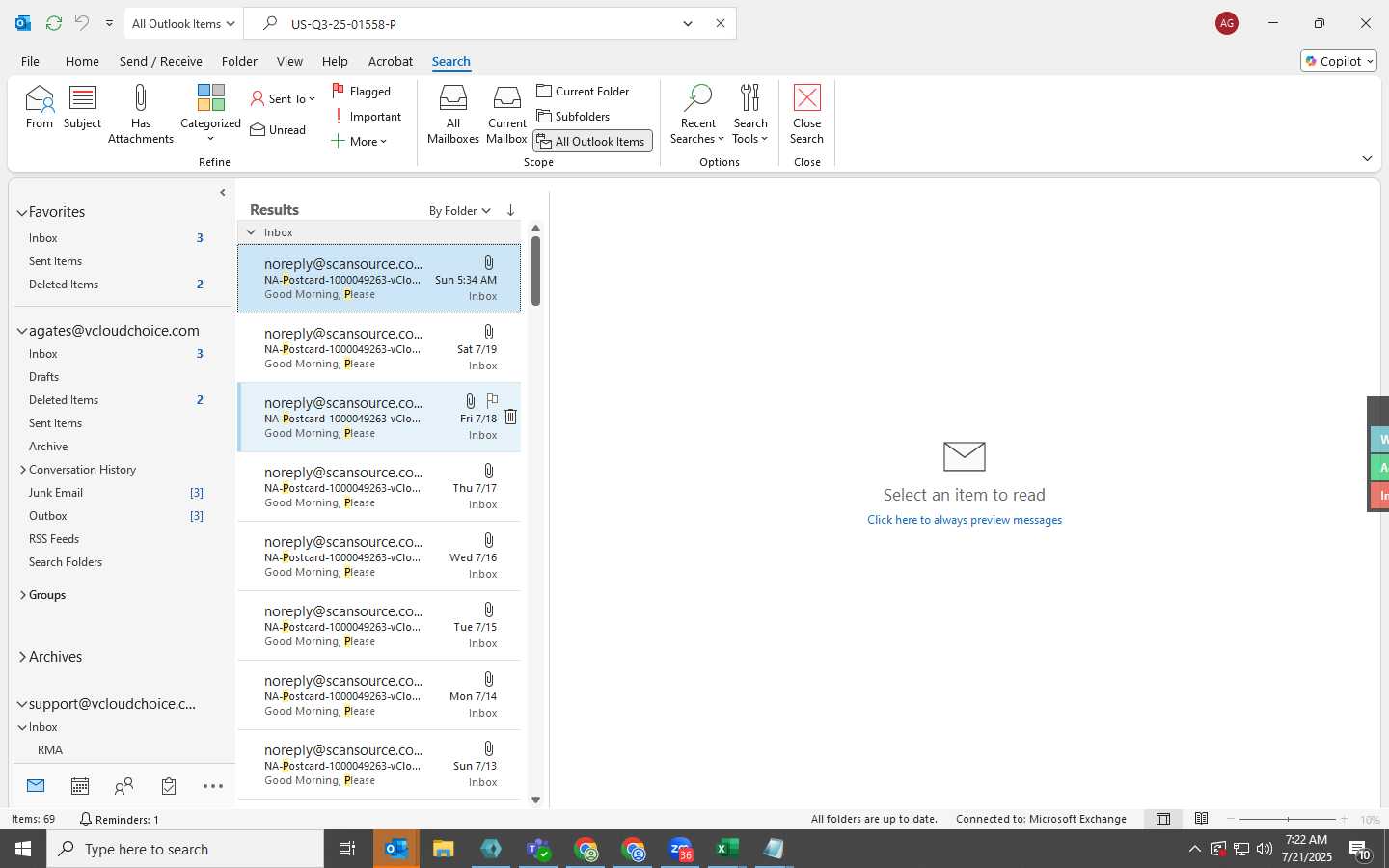The image size is (1389, 868).
Task: Switch to the Home tab
Action: [x=82, y=61]
